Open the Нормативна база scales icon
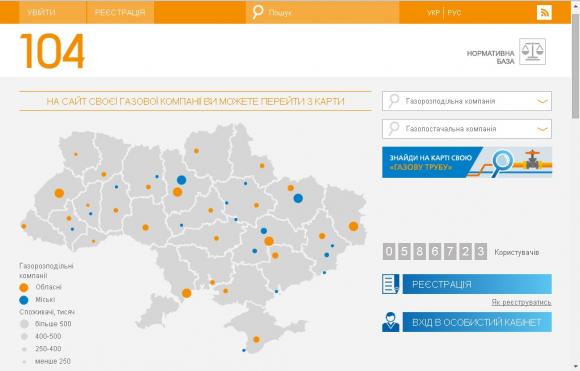The image size is (580, 371). (532, 51)
